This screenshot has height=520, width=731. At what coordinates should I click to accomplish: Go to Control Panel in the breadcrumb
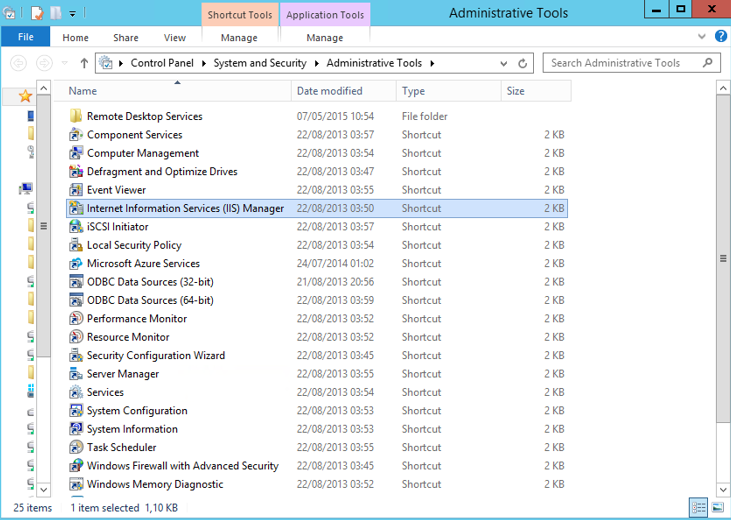pos(162,63)
